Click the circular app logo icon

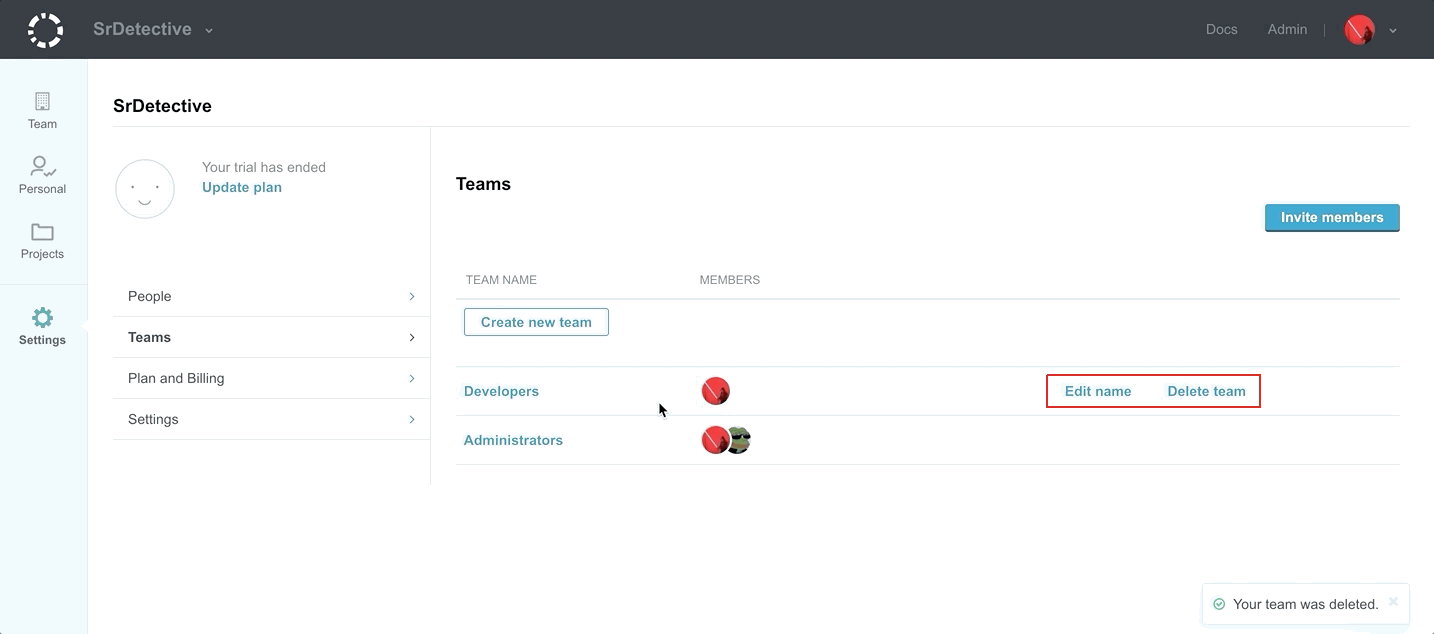pos(45,30)
